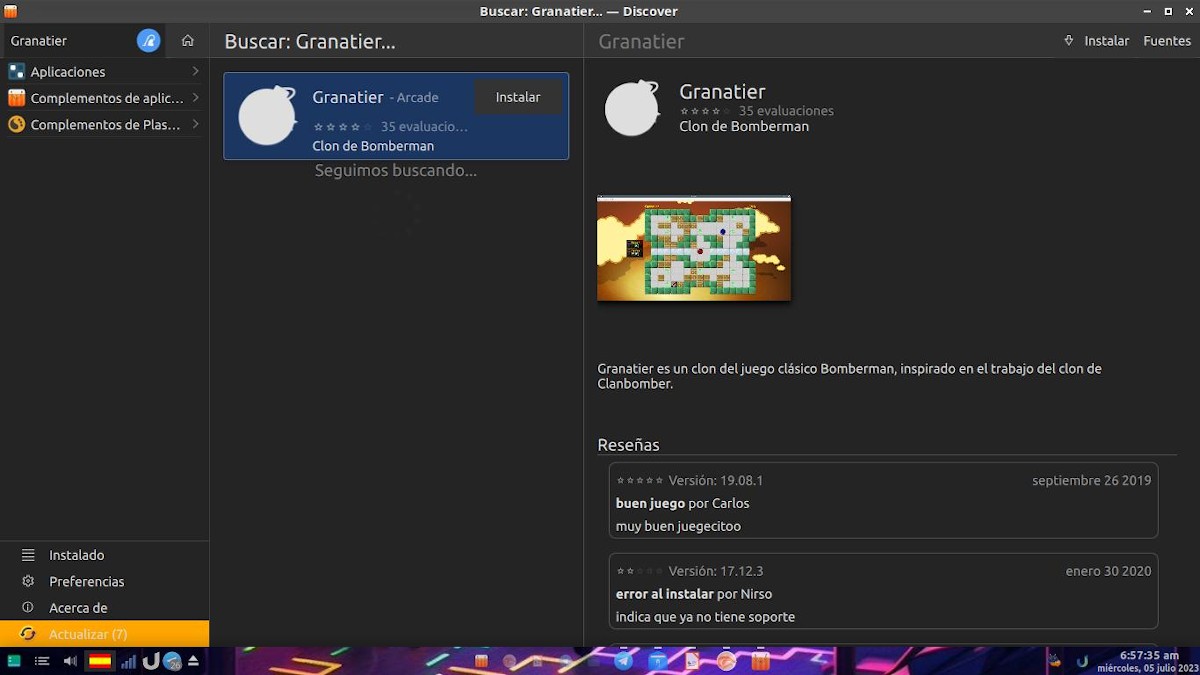Click 'septiembre 26 2019' review date
Screen dimensions: 1200x675
(1092, 480)
